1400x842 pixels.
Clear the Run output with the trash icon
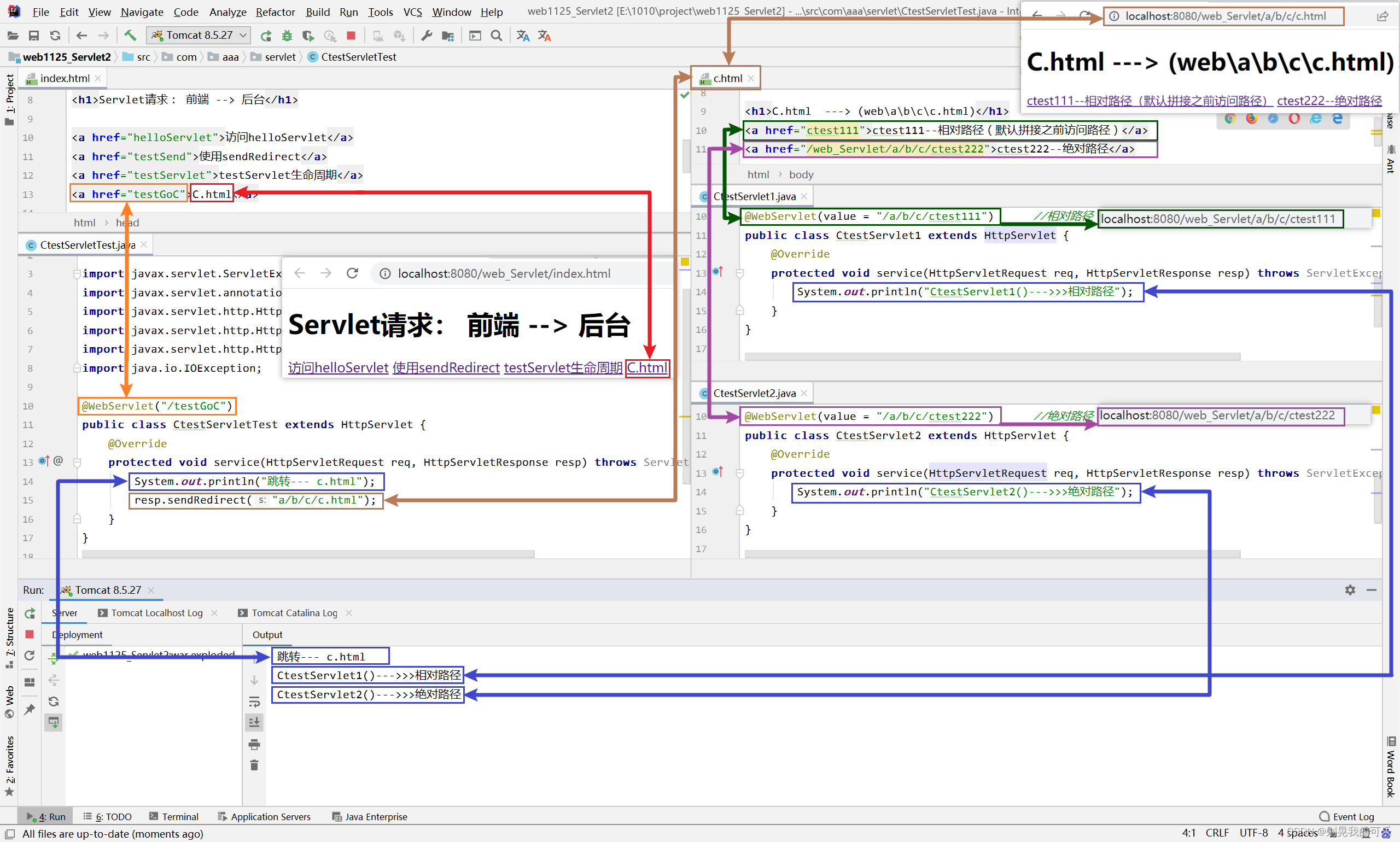pyautogui.click(x=254, y=765)
